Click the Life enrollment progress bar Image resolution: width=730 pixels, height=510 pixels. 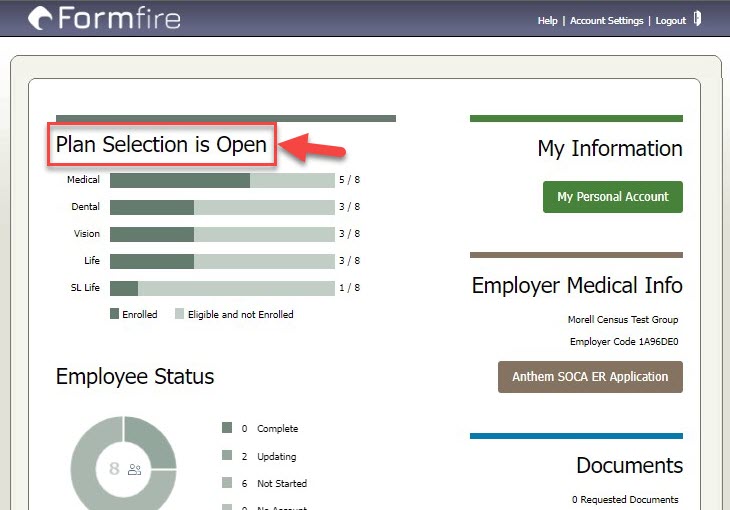coord(222,261)
